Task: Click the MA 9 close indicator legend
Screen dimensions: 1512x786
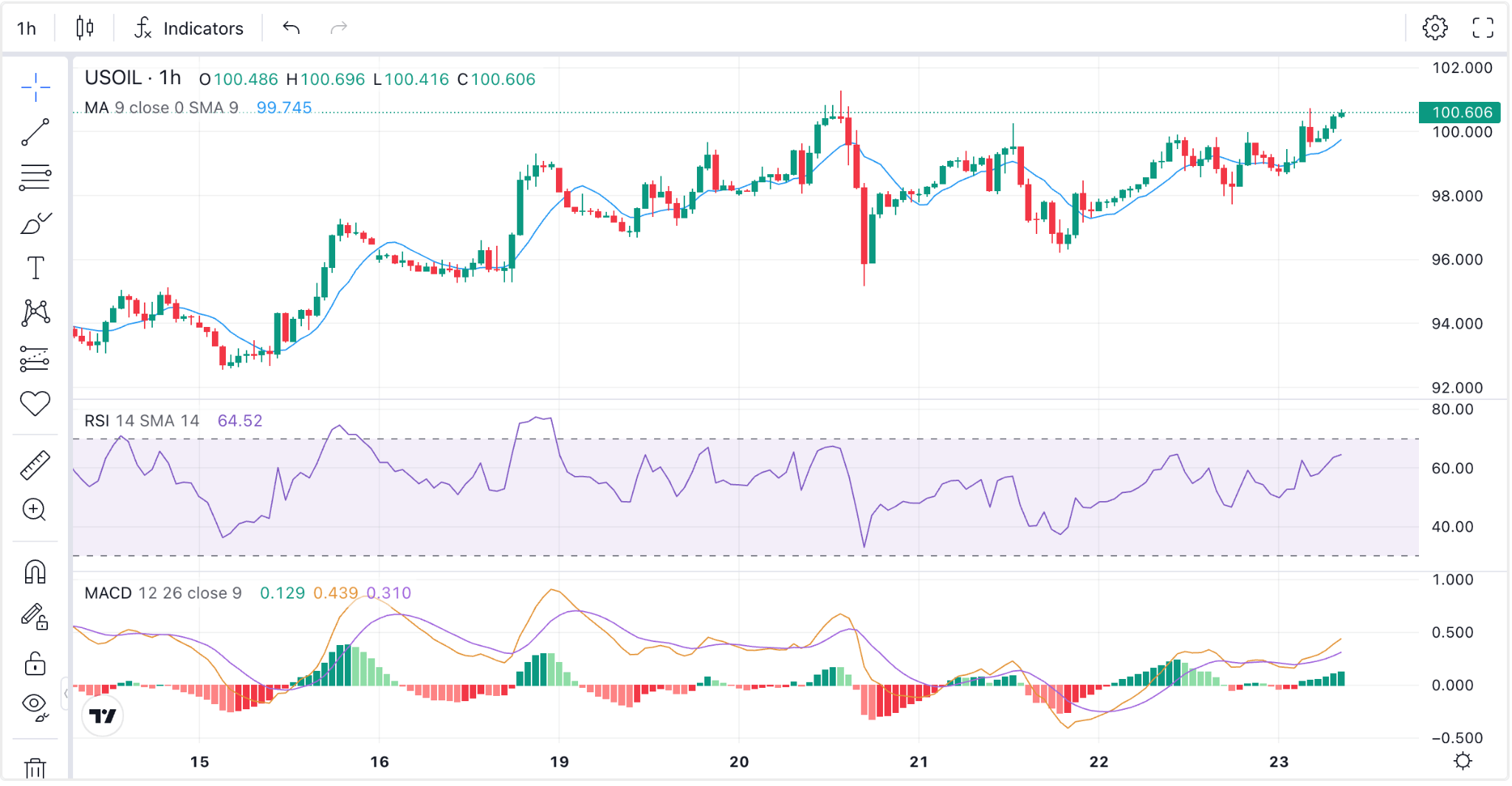Action: coord(161,108)
